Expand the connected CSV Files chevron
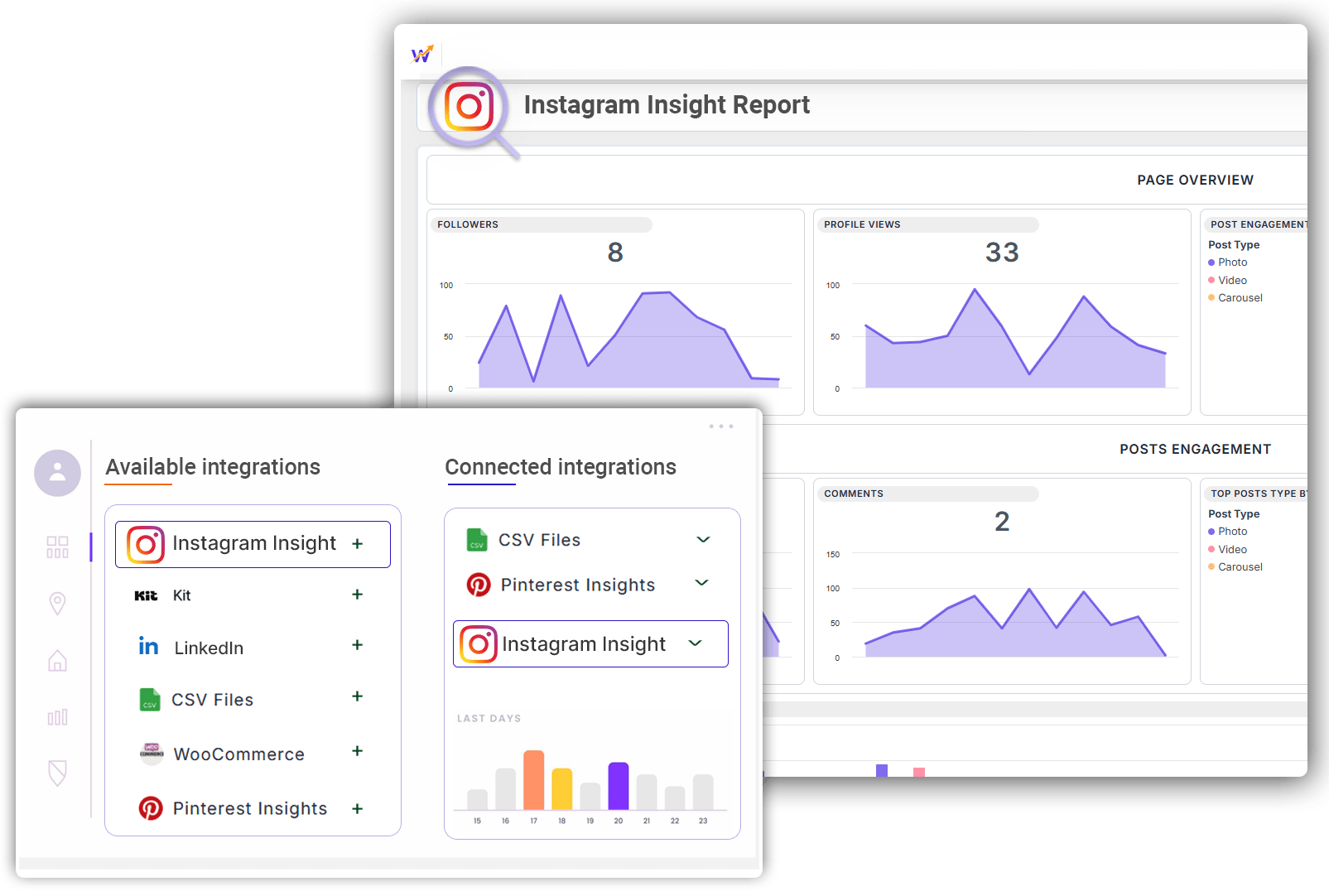This screenshot has width=1329, height=896. point(703,540)
